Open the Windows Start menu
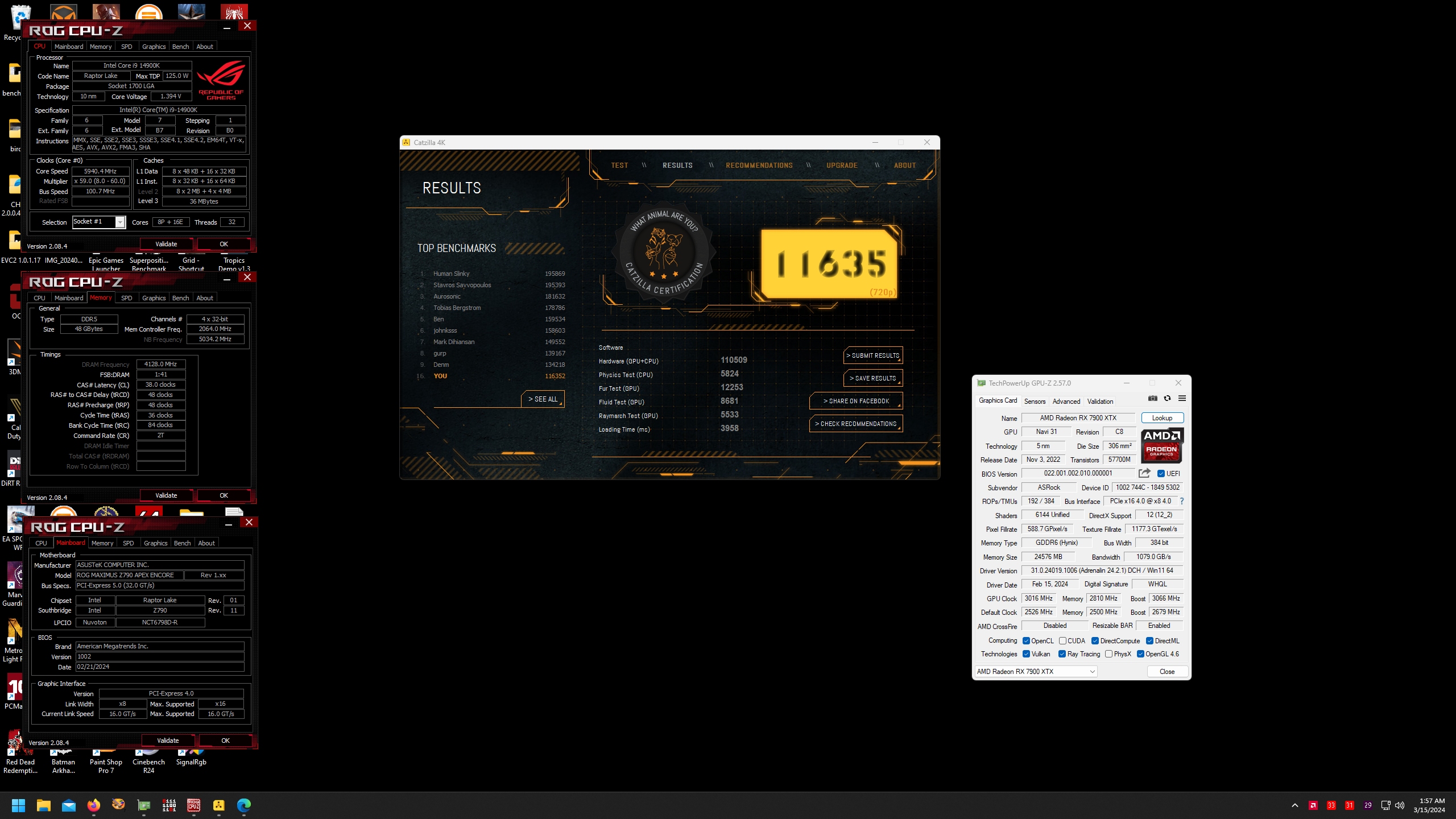This screenshot has height=819, width=1456. click(18, 805)
